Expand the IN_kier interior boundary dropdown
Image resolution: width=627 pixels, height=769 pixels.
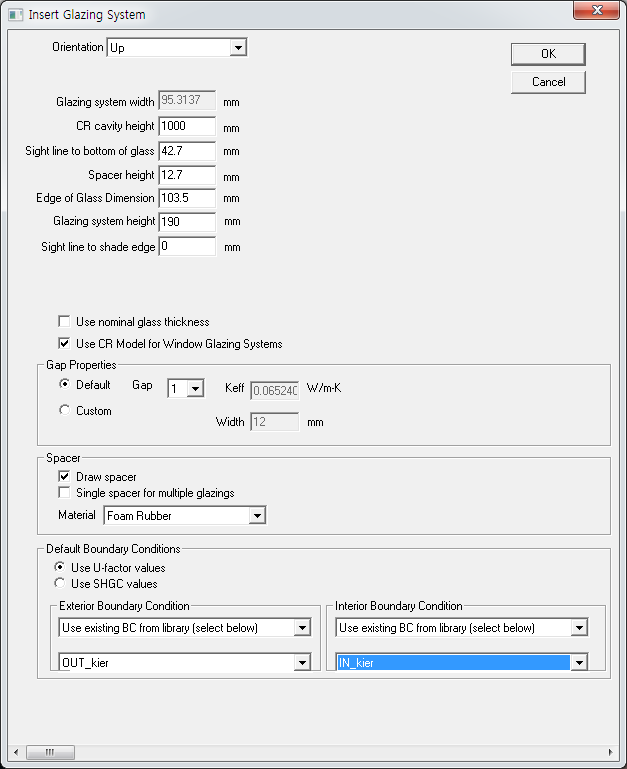coord(578,663)
